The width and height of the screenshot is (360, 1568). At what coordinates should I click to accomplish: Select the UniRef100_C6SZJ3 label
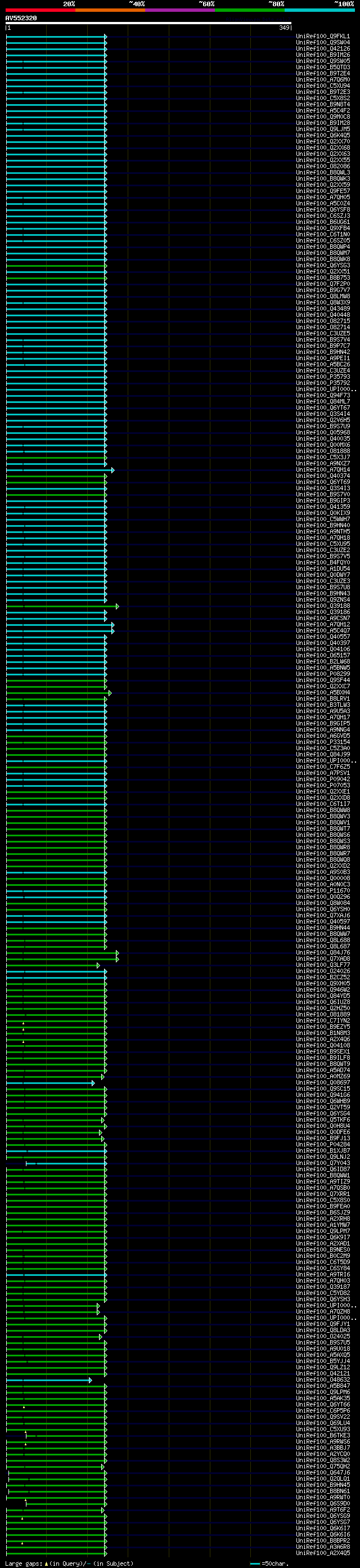point(323,216)
